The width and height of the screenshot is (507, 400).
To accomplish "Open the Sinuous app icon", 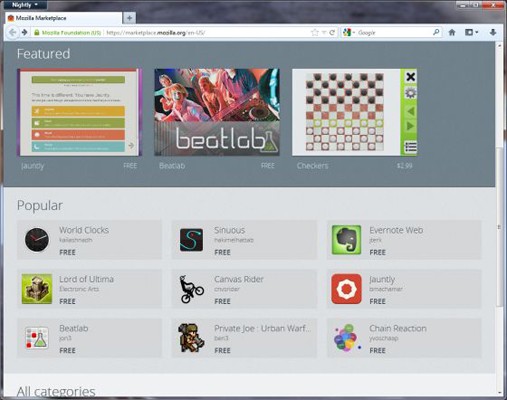I will coord(191,240).
